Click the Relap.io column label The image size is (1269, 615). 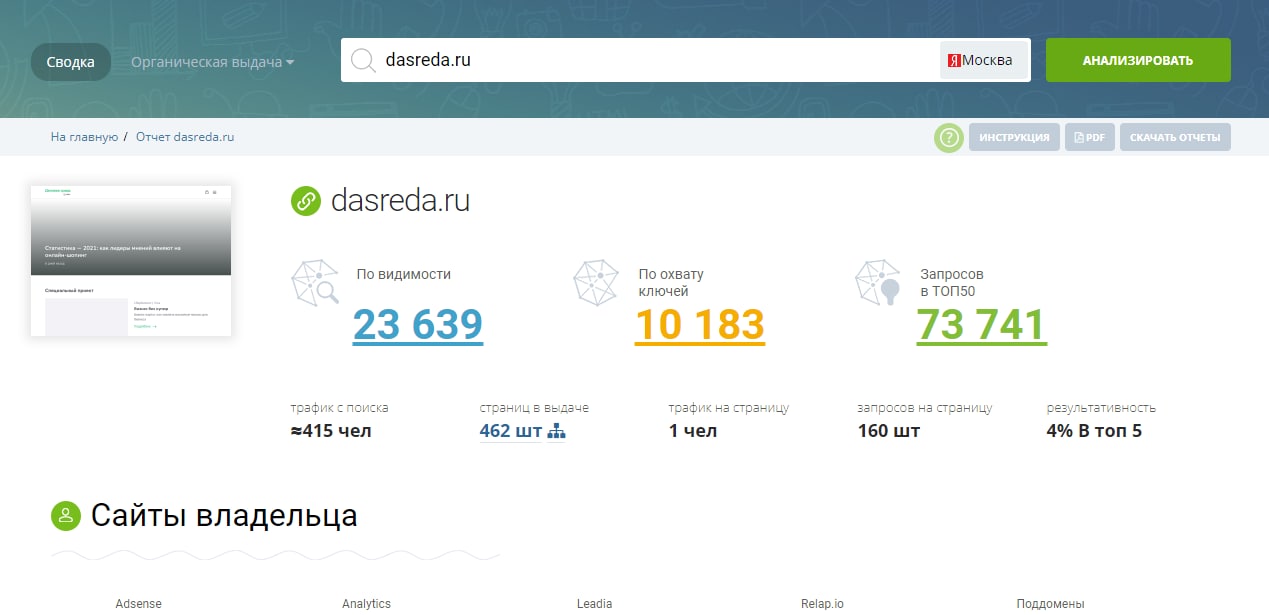822,604
